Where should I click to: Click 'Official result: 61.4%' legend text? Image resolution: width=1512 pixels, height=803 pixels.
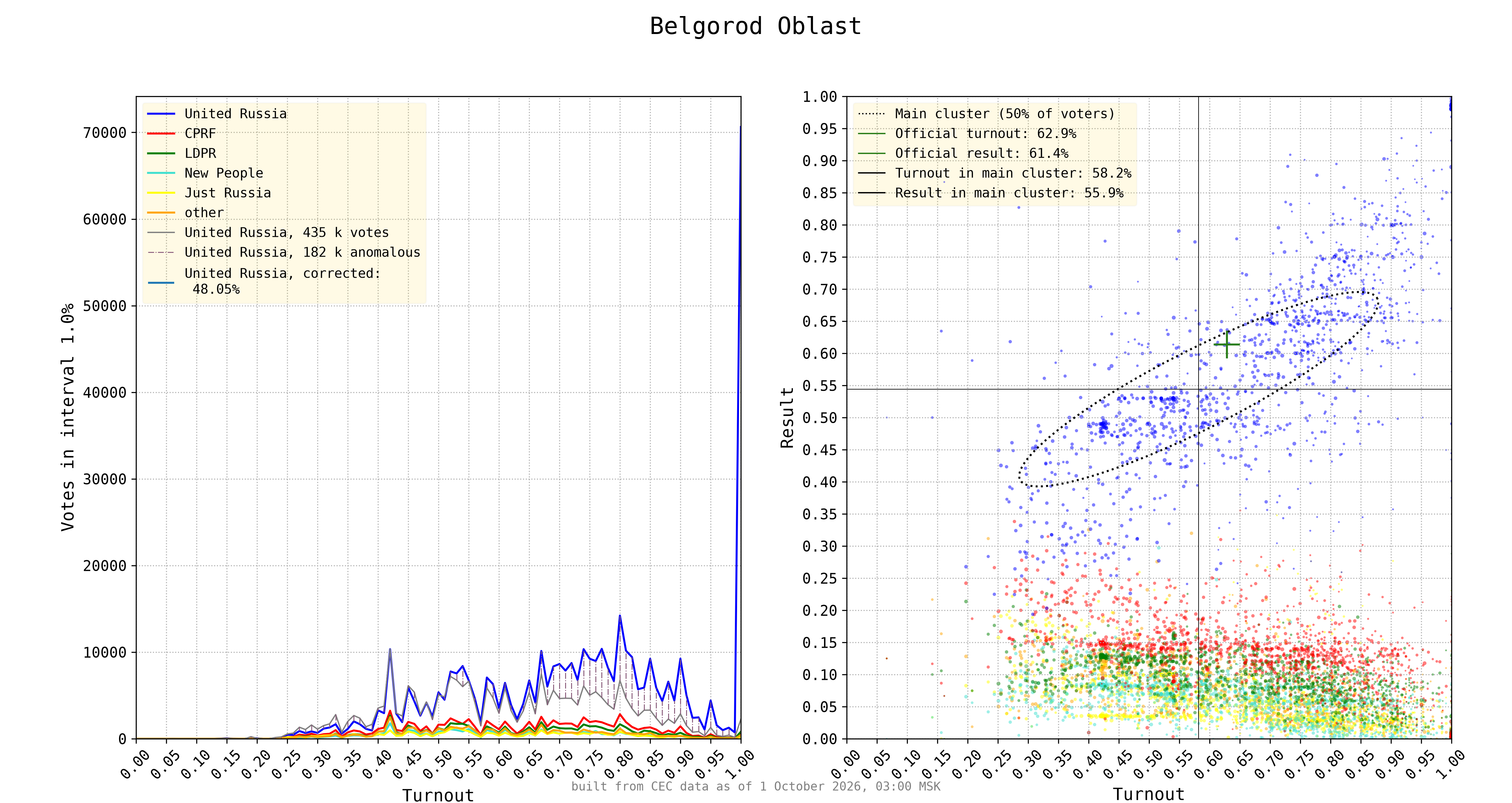982,153
